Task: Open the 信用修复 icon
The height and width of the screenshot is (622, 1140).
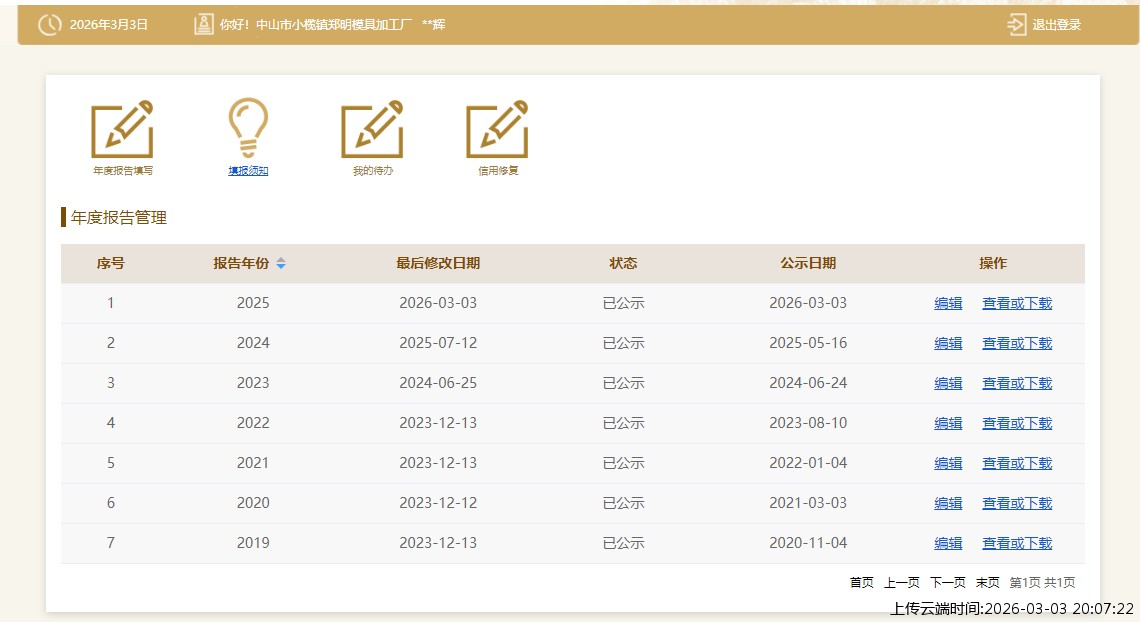Action: [497, 130]
